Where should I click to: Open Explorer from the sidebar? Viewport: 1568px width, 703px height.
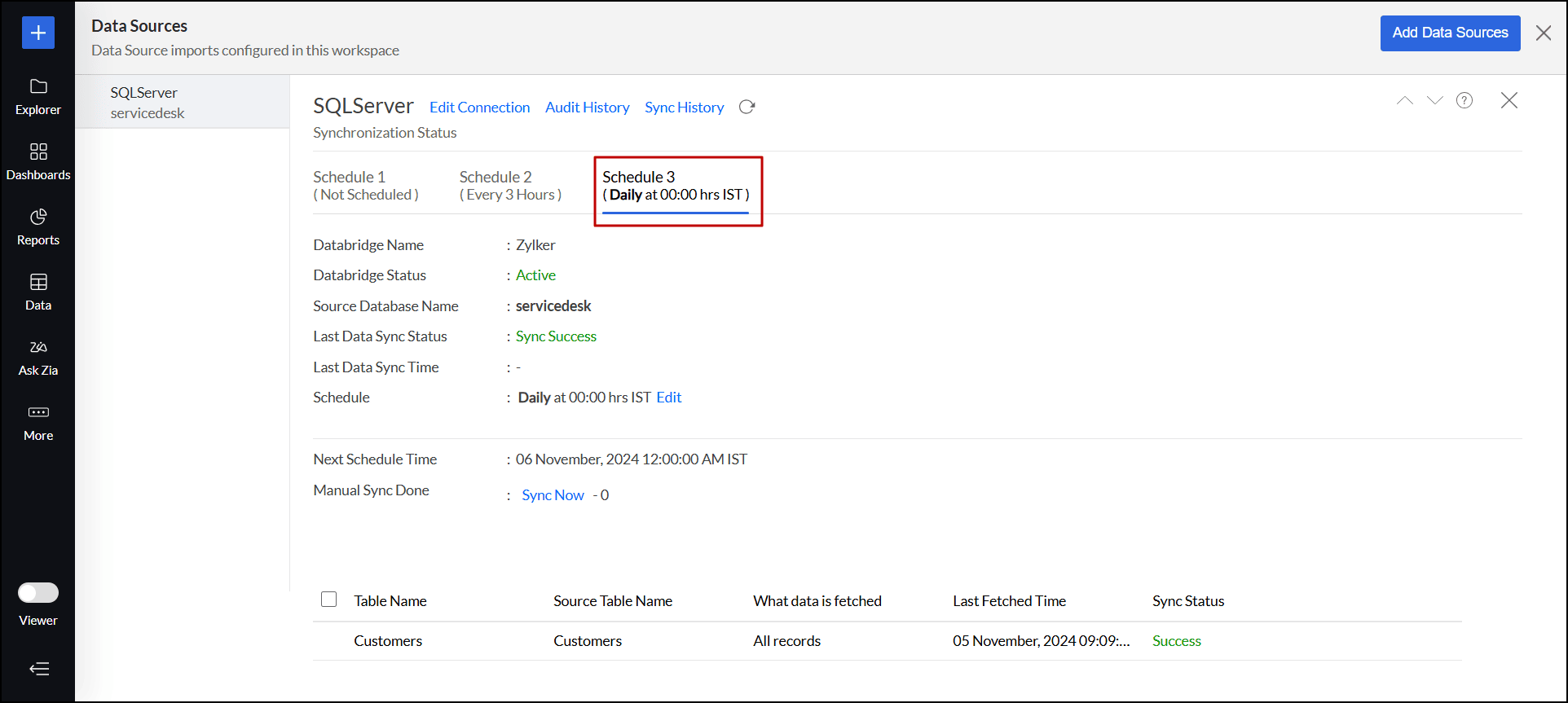(x=38, y=96)
